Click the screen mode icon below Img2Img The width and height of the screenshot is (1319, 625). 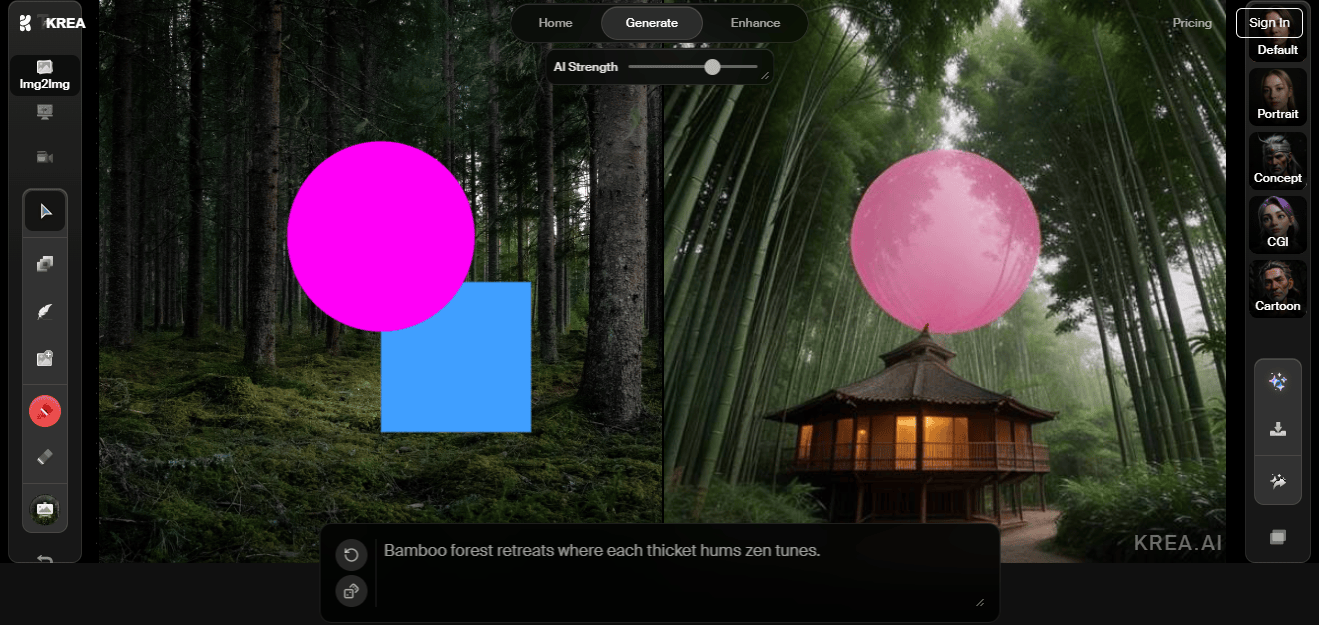point(45,112)
